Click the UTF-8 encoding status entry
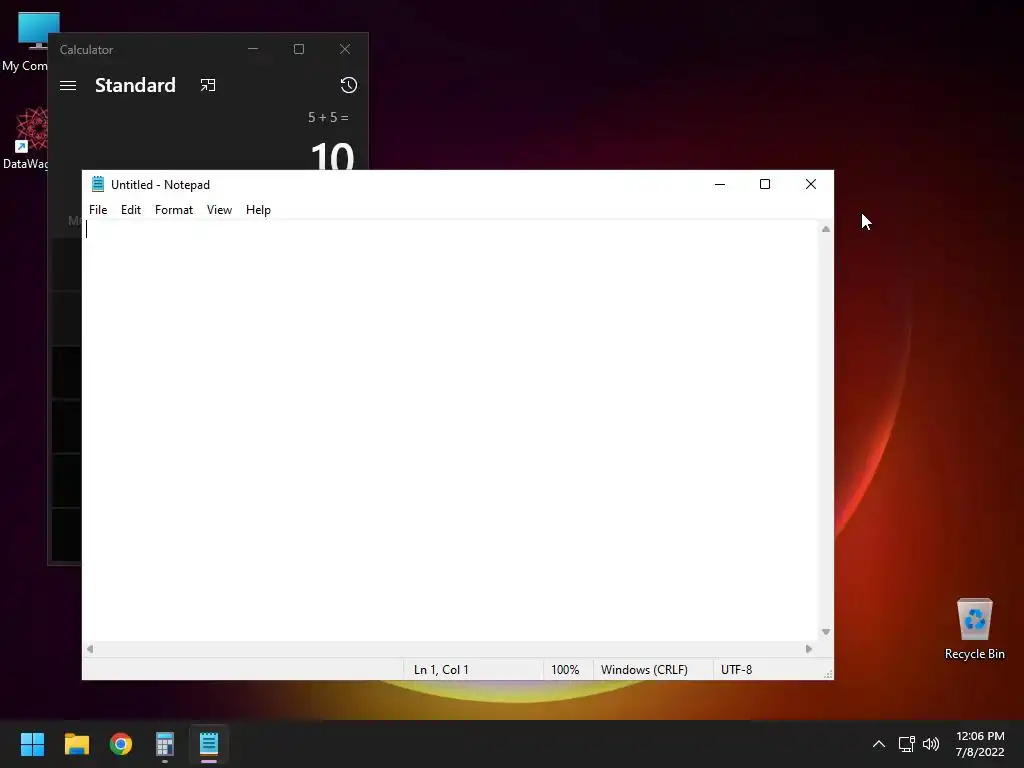 coord(736,670)
